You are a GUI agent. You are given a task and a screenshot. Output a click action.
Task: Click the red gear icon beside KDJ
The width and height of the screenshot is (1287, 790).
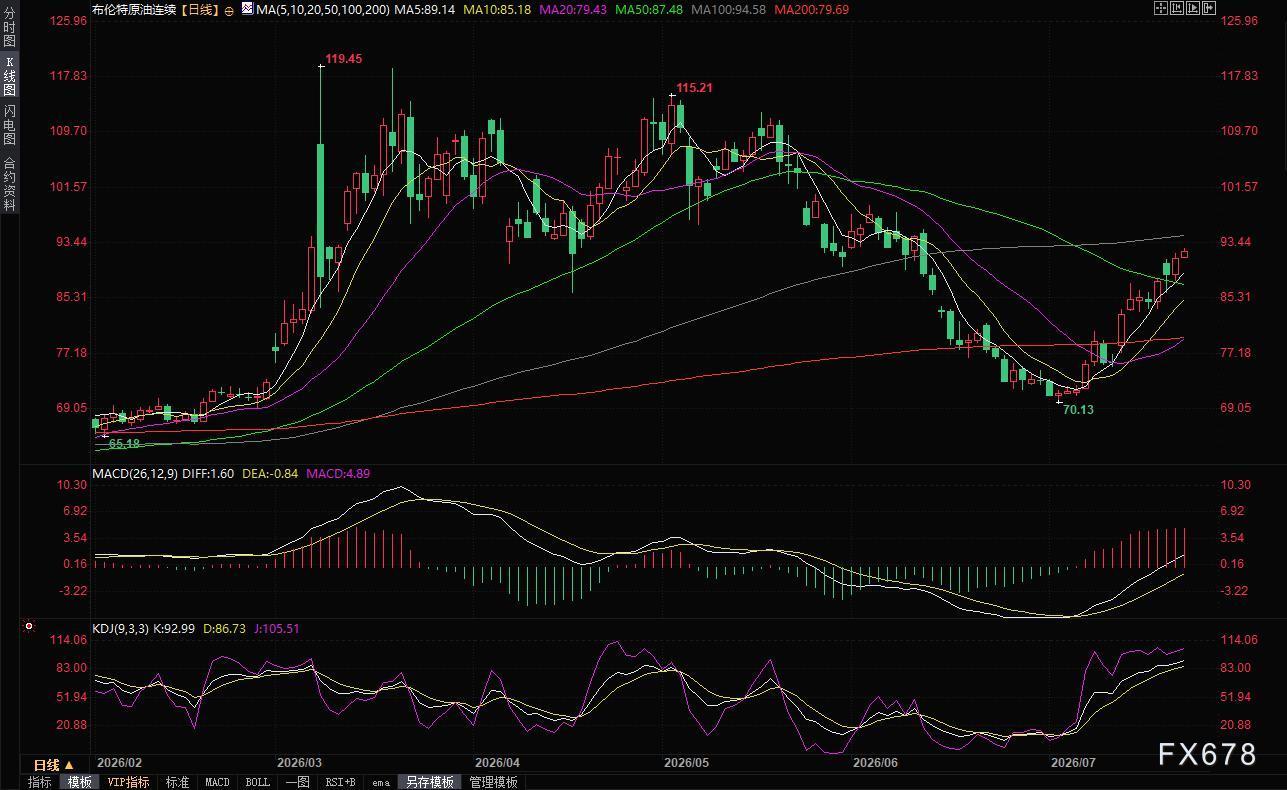click(x=30, y=628)
